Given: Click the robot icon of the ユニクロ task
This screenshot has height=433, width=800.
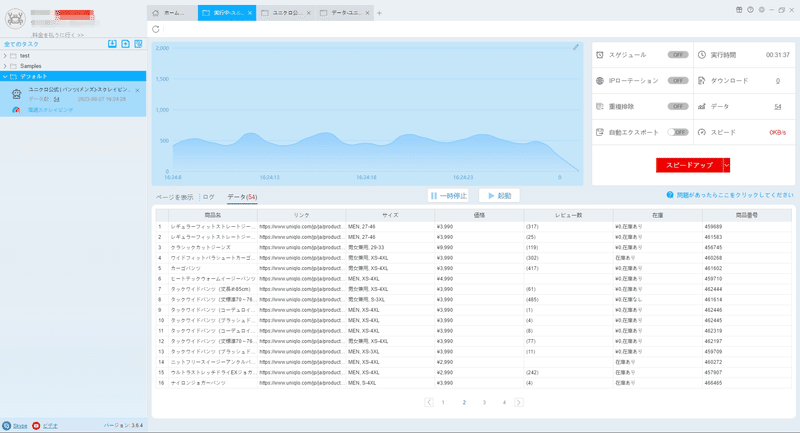Looking at the screenshot, I should (16, 94).
